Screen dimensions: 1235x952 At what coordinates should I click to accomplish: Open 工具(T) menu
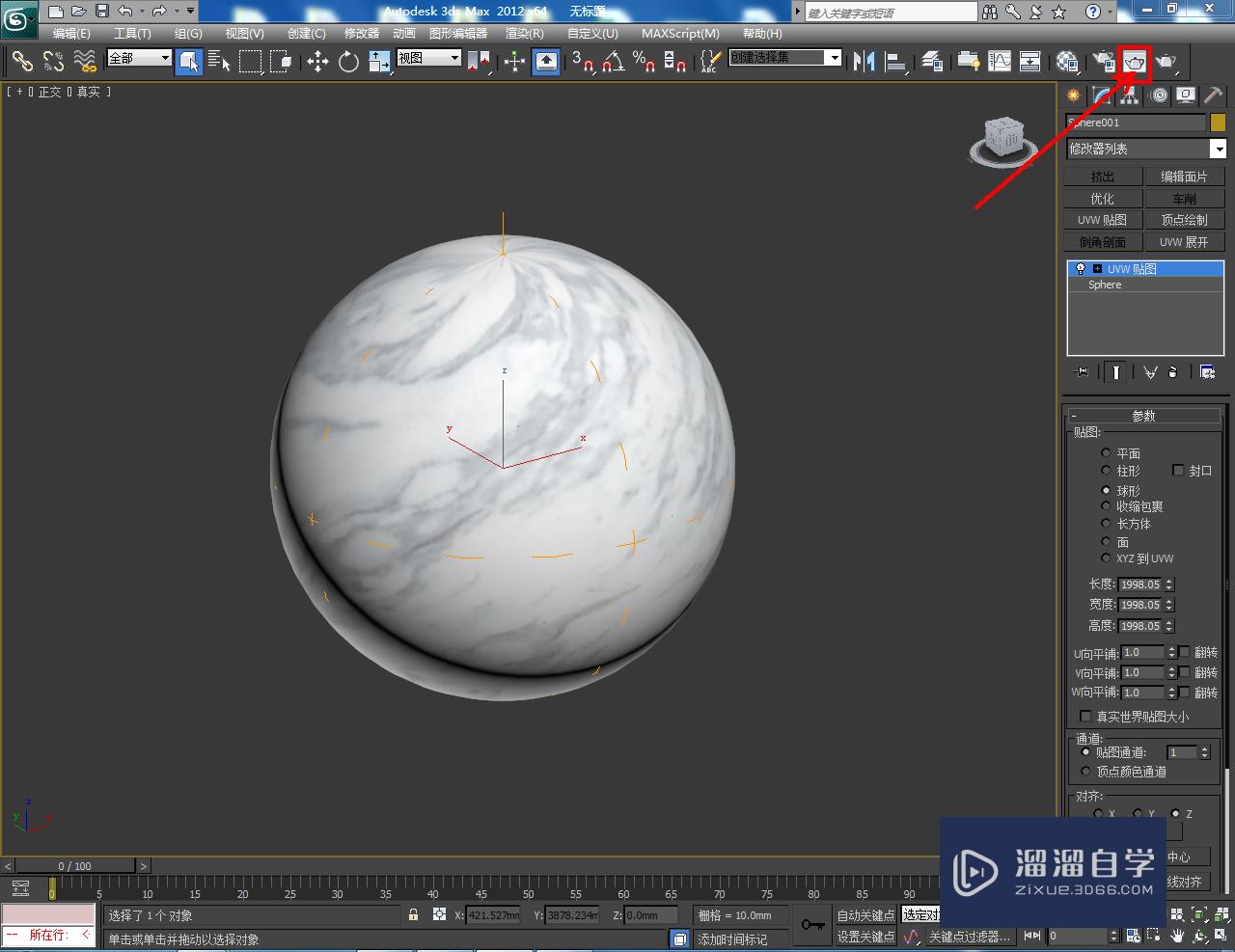(132, 33)
